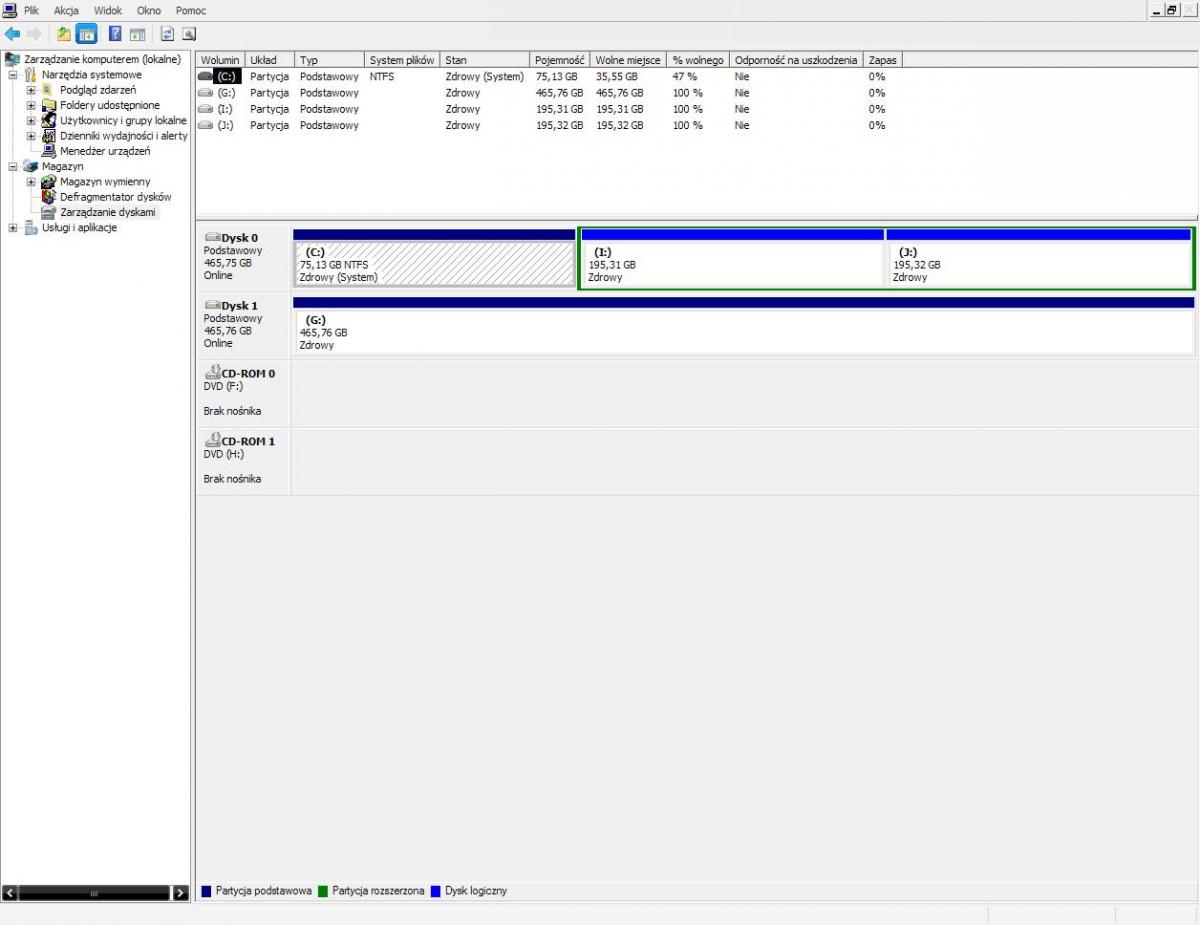Screen dimensions: 1200x925
Task: Open the Pomoc menu
Action: click(191, 10)
